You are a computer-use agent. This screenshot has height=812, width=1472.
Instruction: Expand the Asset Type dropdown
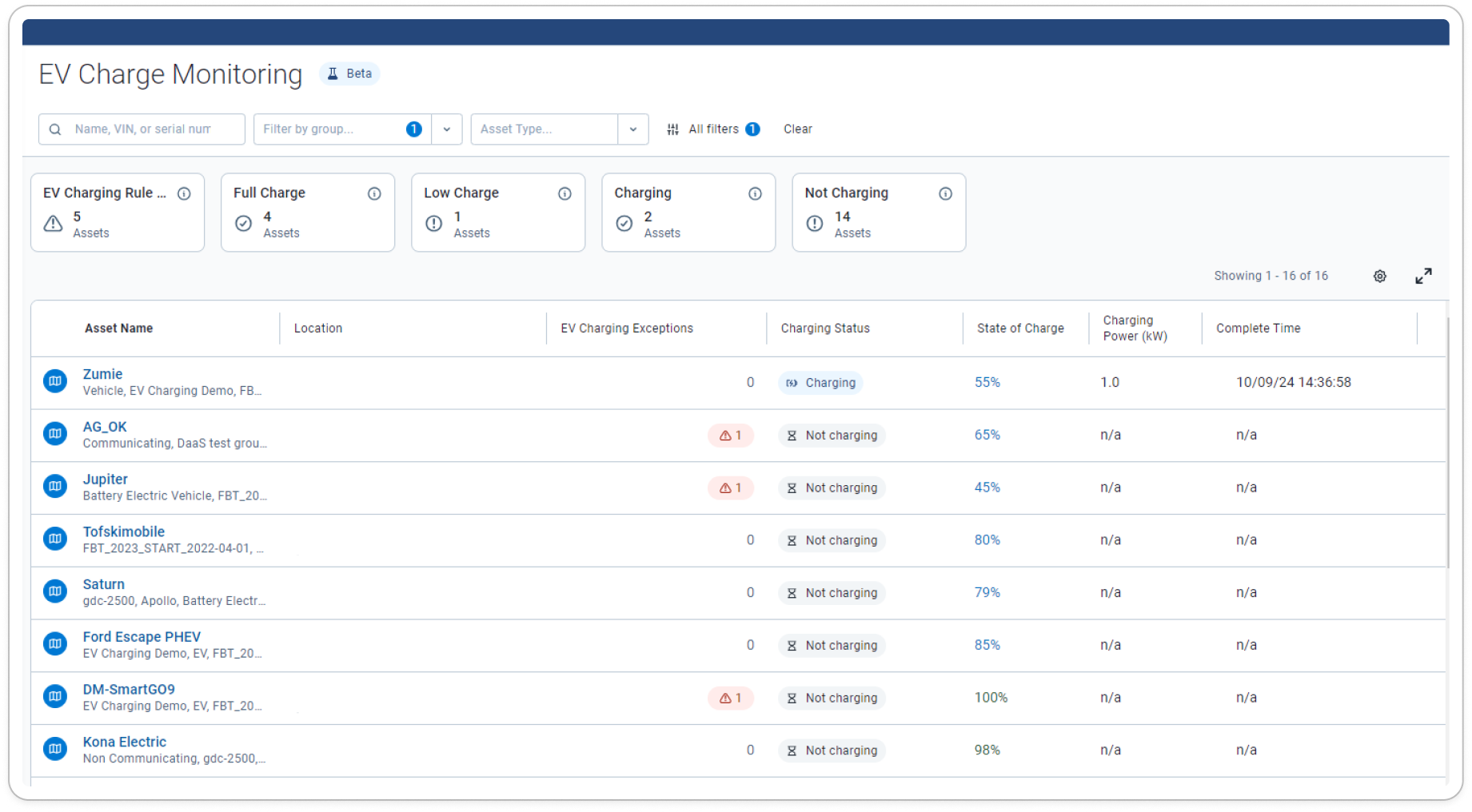632,129
